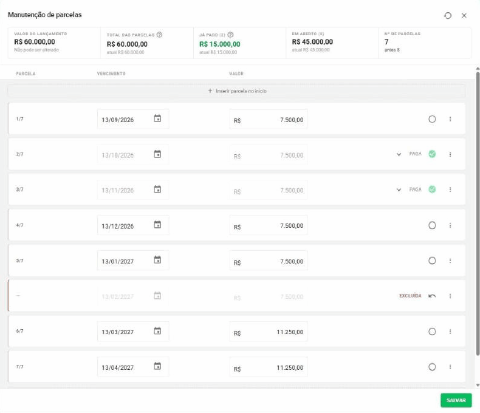
Task: Open three-dot menu for installment 1/7
Action: [450, 119]
